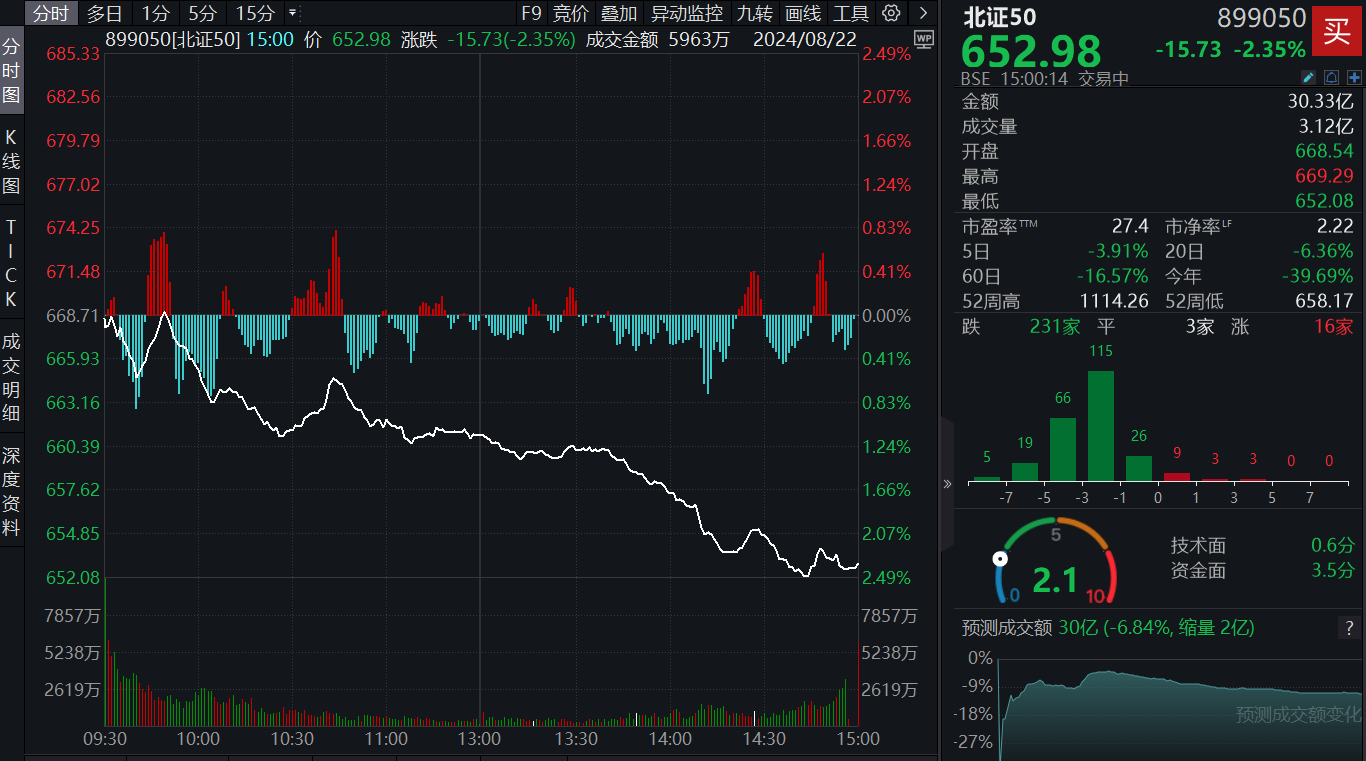The image size is (1366, 761).
Task: Click the bell price-alert icon
Action: pos(1331,77)
